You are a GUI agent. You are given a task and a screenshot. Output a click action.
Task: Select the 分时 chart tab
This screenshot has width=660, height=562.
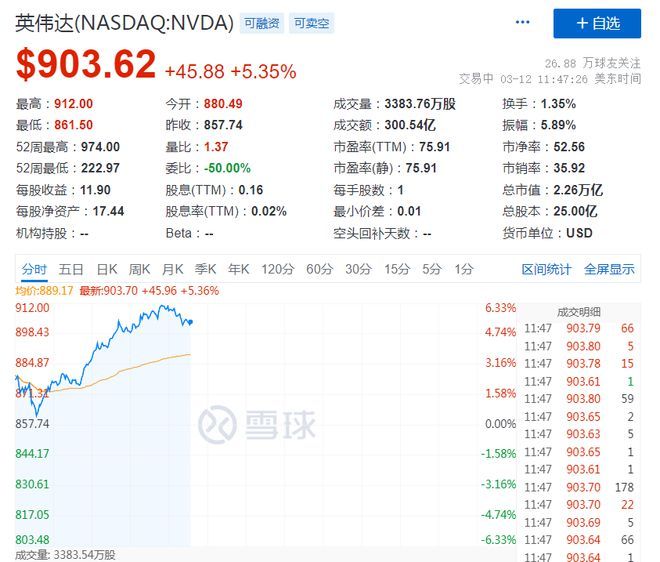tap(35, 269)
